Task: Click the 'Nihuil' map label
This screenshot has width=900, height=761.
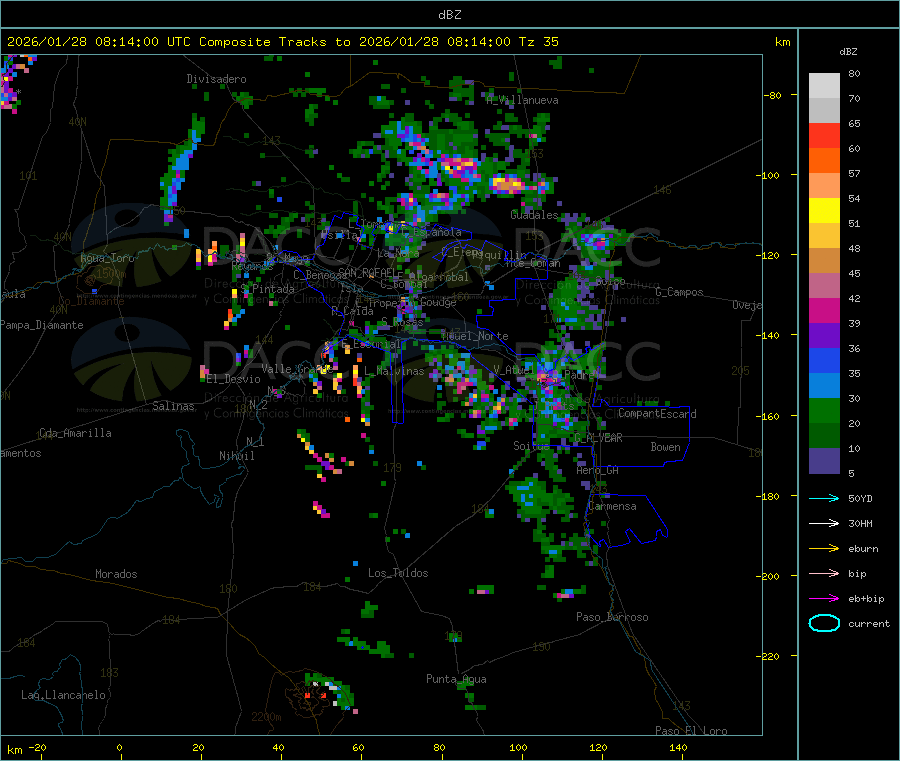Action: [x=236, y=456]
